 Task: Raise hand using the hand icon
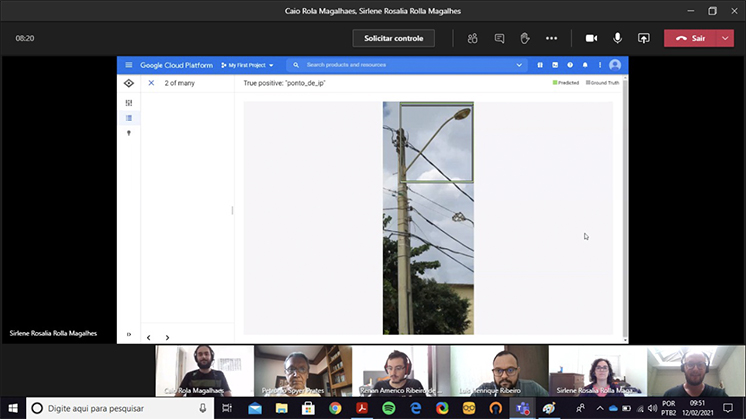coord(524,38)
